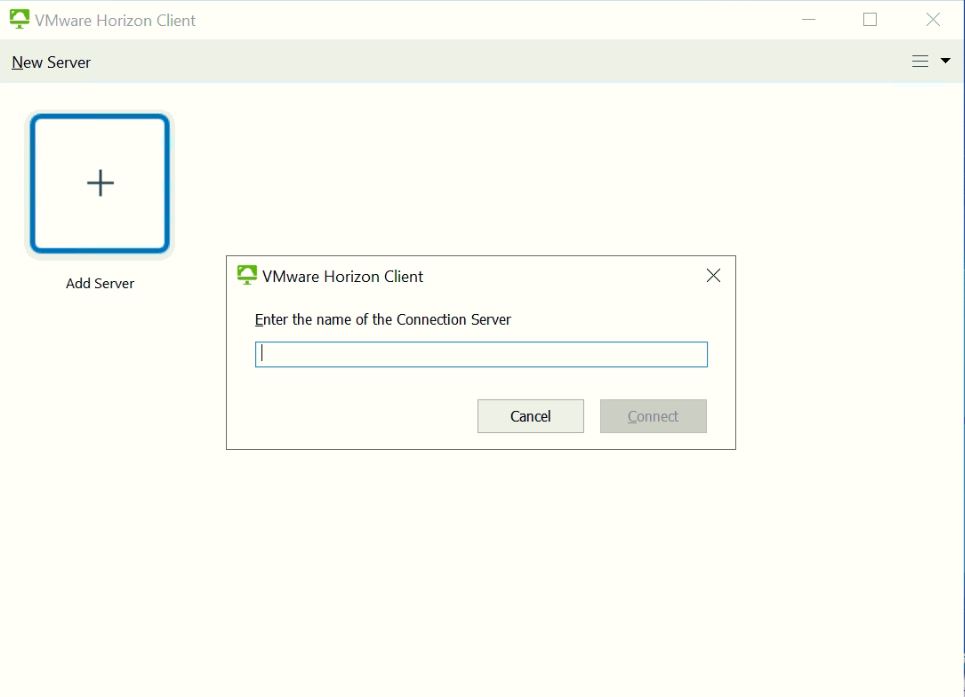
Task: Click the VMware Horizon logo in main title bar
Action: (19, 19)
